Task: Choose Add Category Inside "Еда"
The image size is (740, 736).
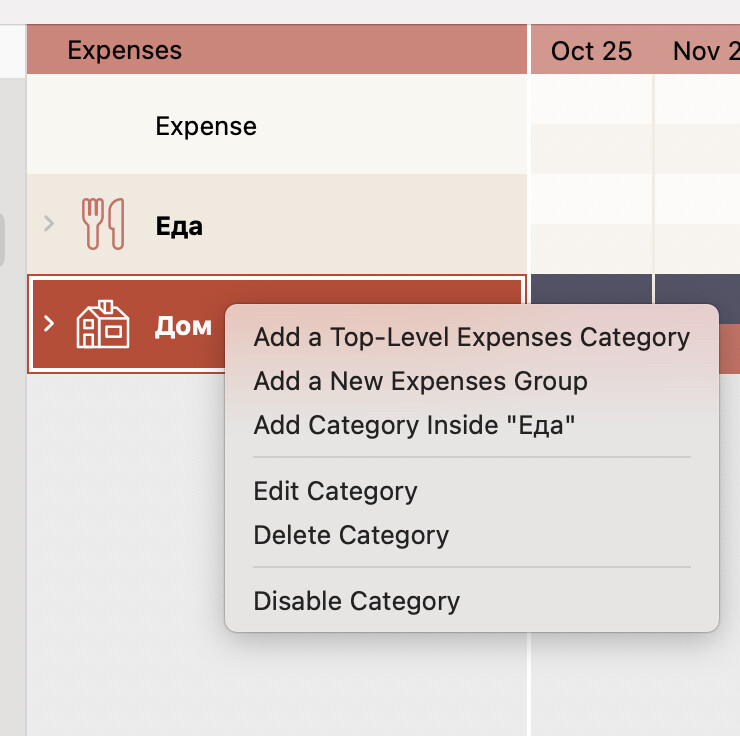Action: 415,425
